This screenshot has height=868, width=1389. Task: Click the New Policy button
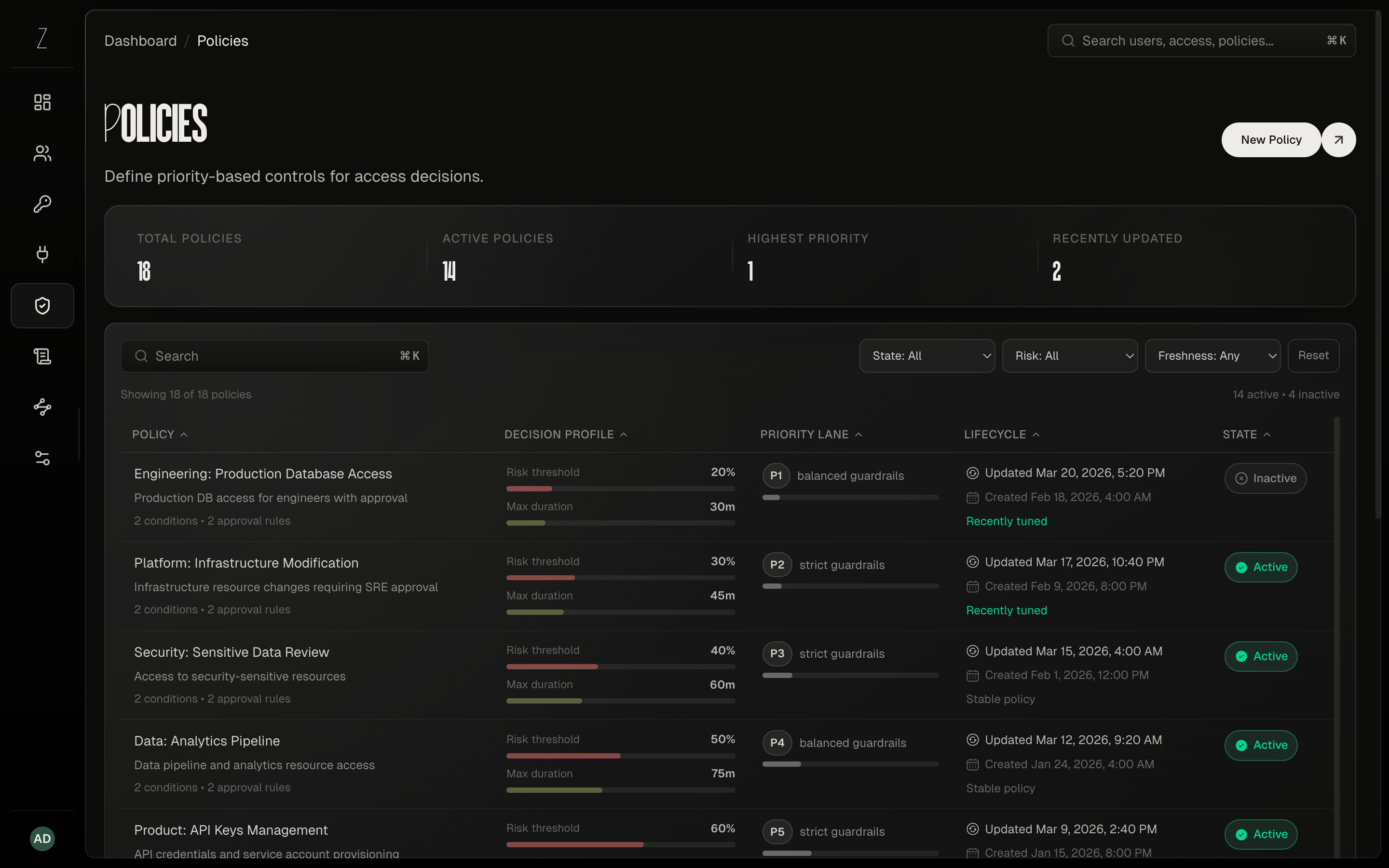point(1270,139)
